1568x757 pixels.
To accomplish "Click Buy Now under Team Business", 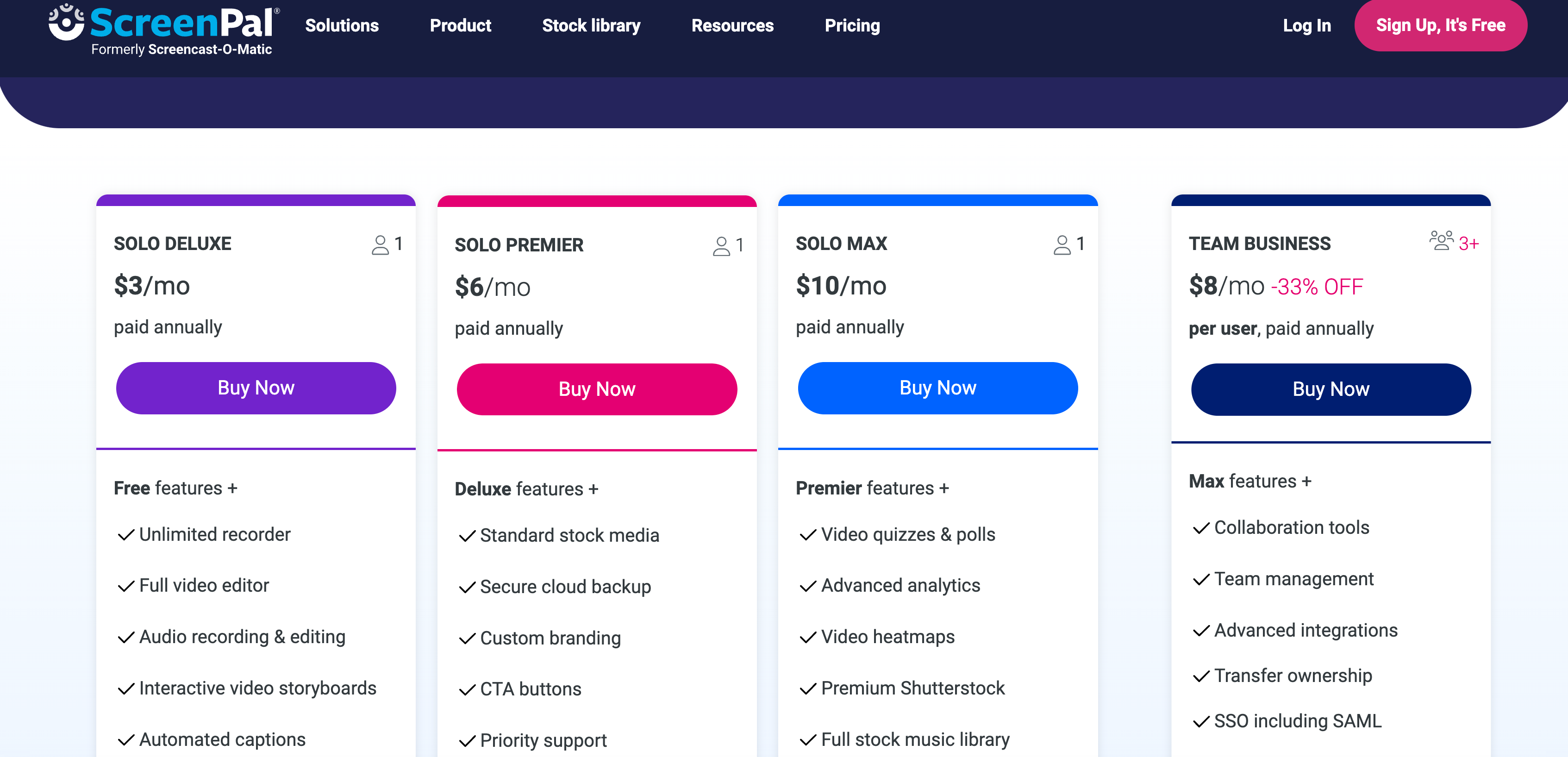I will (1331, 389).
